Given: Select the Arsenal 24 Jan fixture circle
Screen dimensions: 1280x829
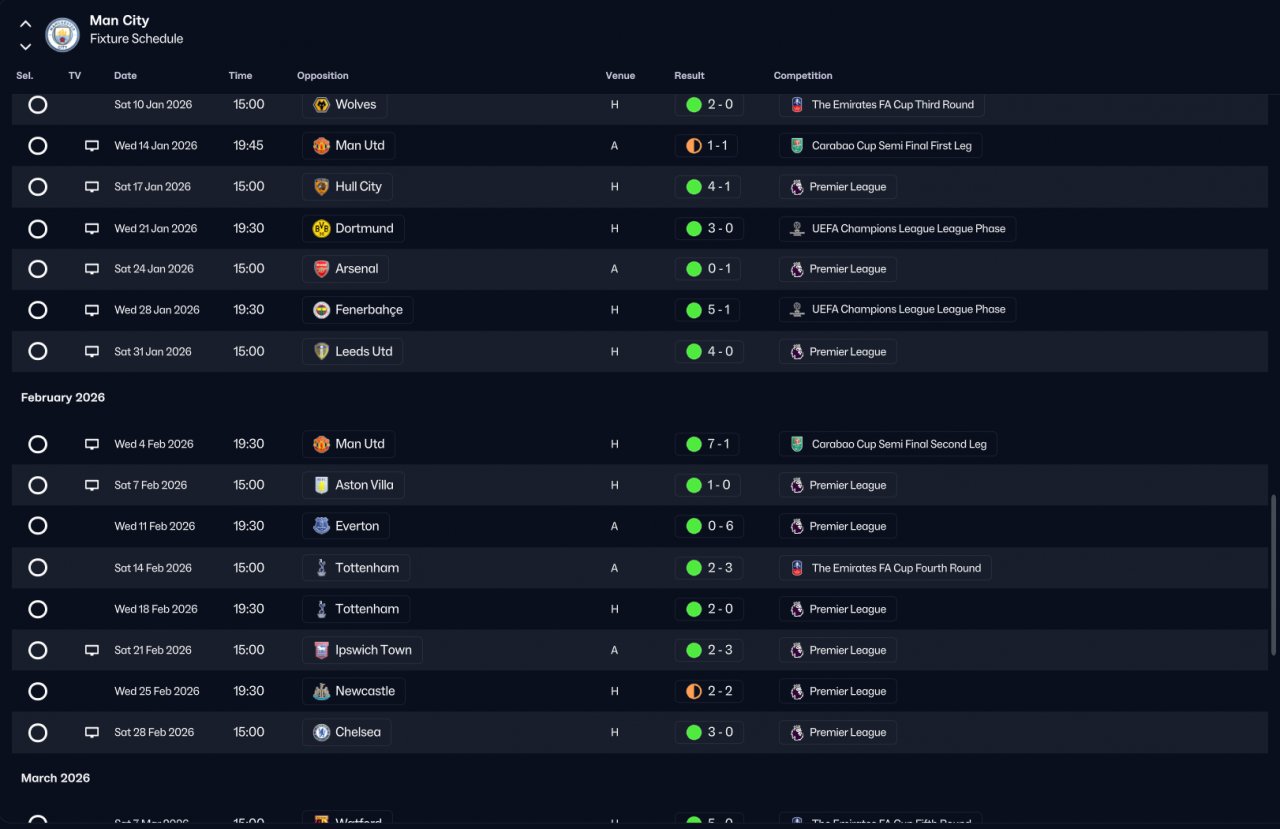Looking at the screenshot, I should pyautogui.click(x=38, y=269).
